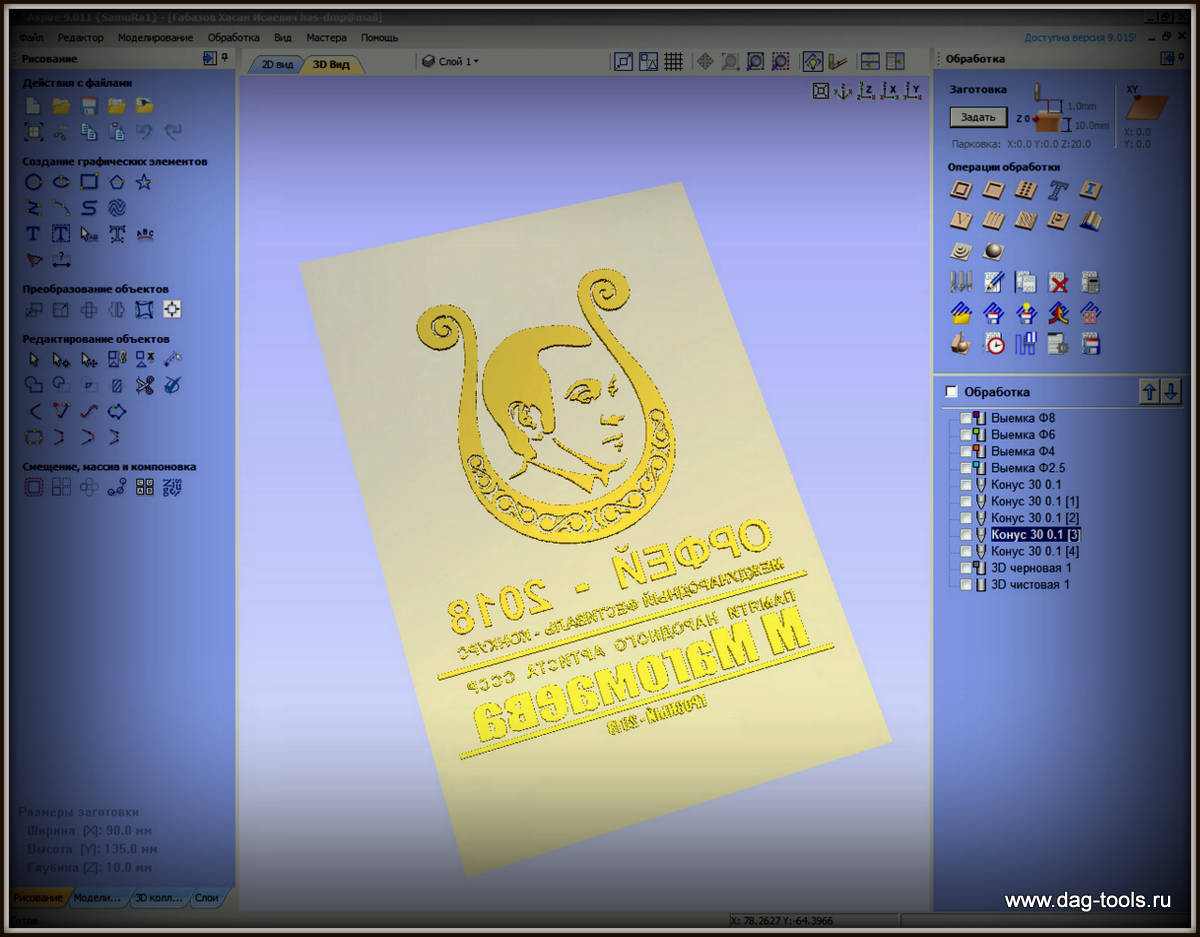Open the Offset vectors tool

tap(33, 488)
